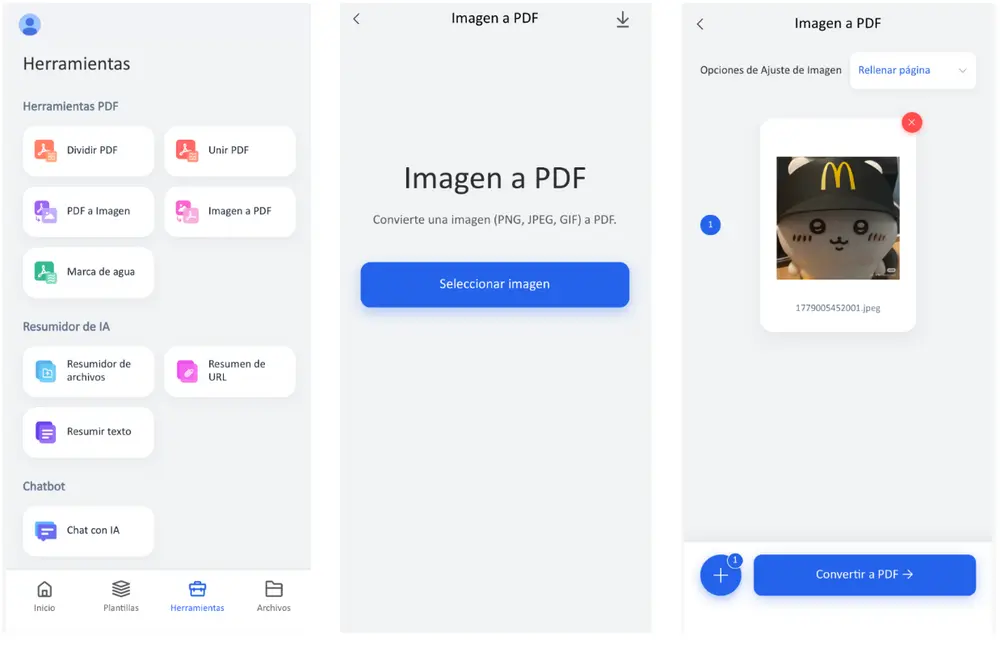Open the PDF a Imagen tool

click(88, 211)
